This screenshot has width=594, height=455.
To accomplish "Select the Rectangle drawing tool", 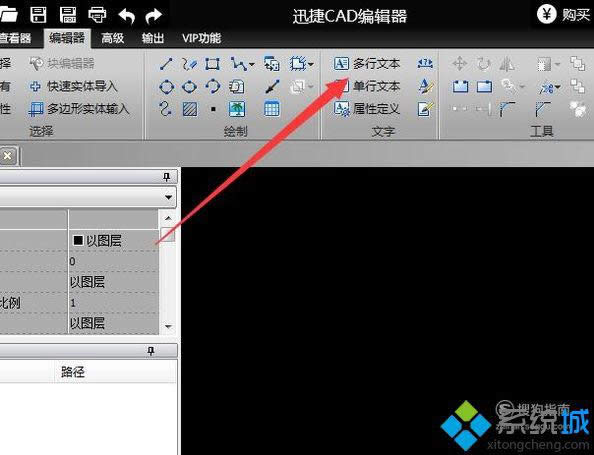I will pyautogui.click(x=212, y=64).
